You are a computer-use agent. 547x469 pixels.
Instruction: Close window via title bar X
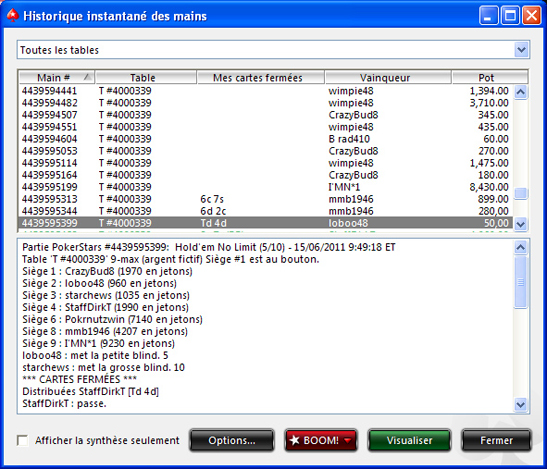(531, 15)
